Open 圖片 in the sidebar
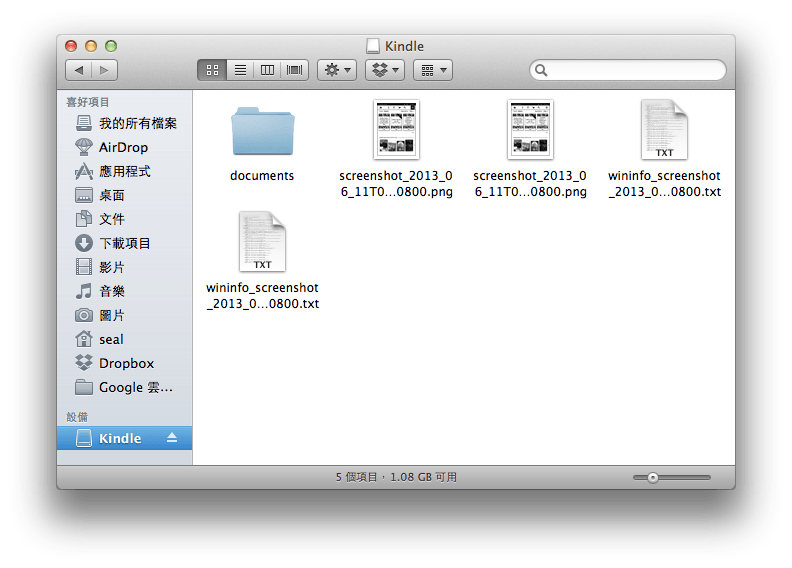The width and height of the screenshot is (792, 568). 125,316
